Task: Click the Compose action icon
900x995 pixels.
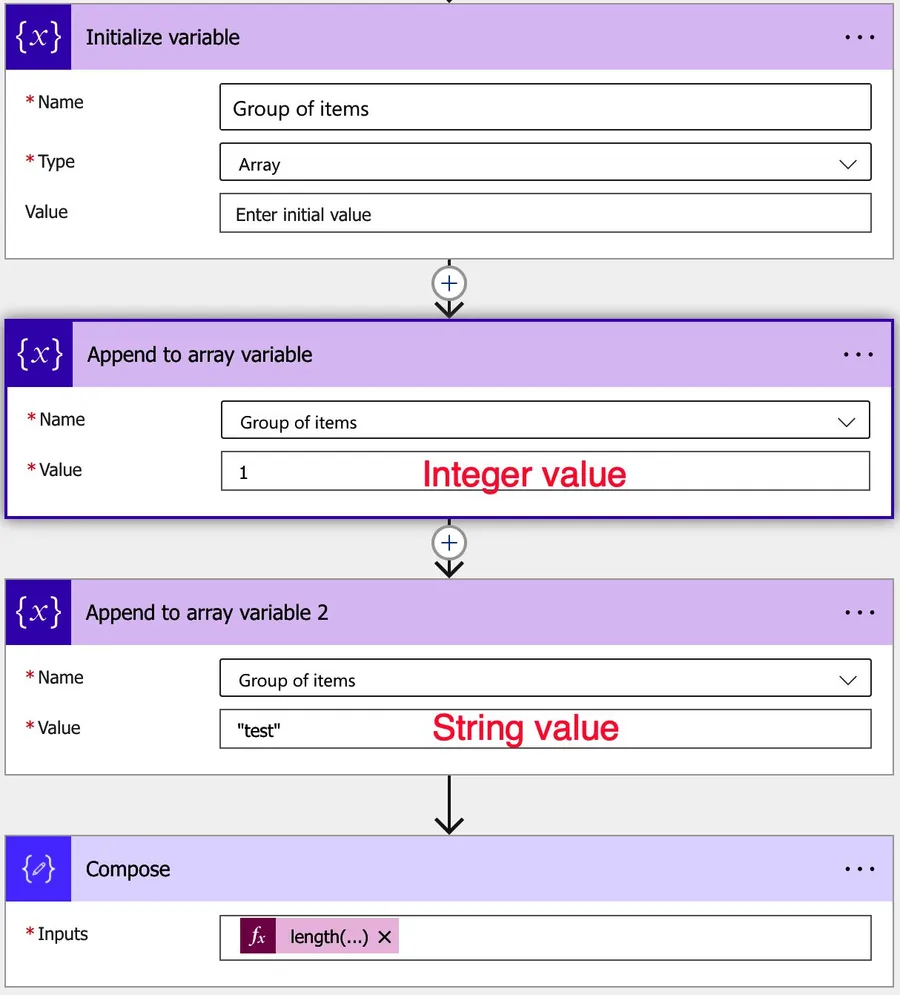Action: pyautogui.click(x=38, y=869)
